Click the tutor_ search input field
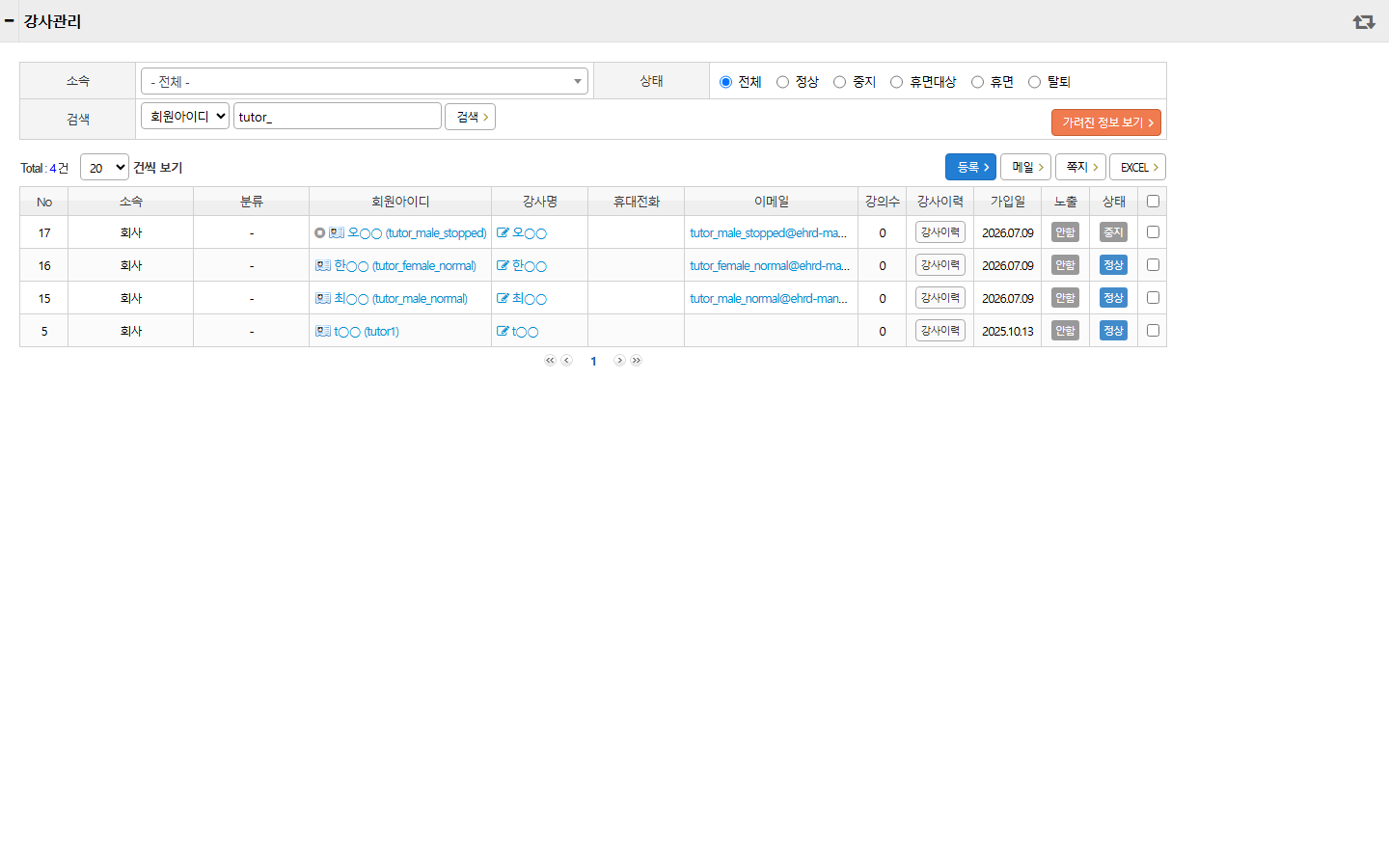This screenshot has height=868, width=1389. (x=338, y=116)
